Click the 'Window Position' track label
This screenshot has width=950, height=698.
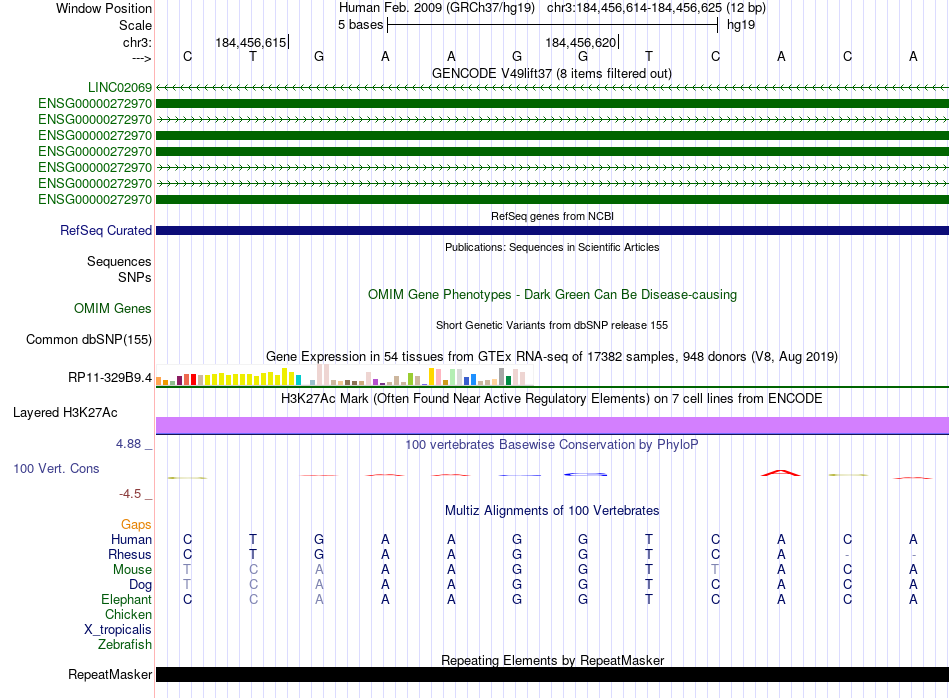[104, 8]
